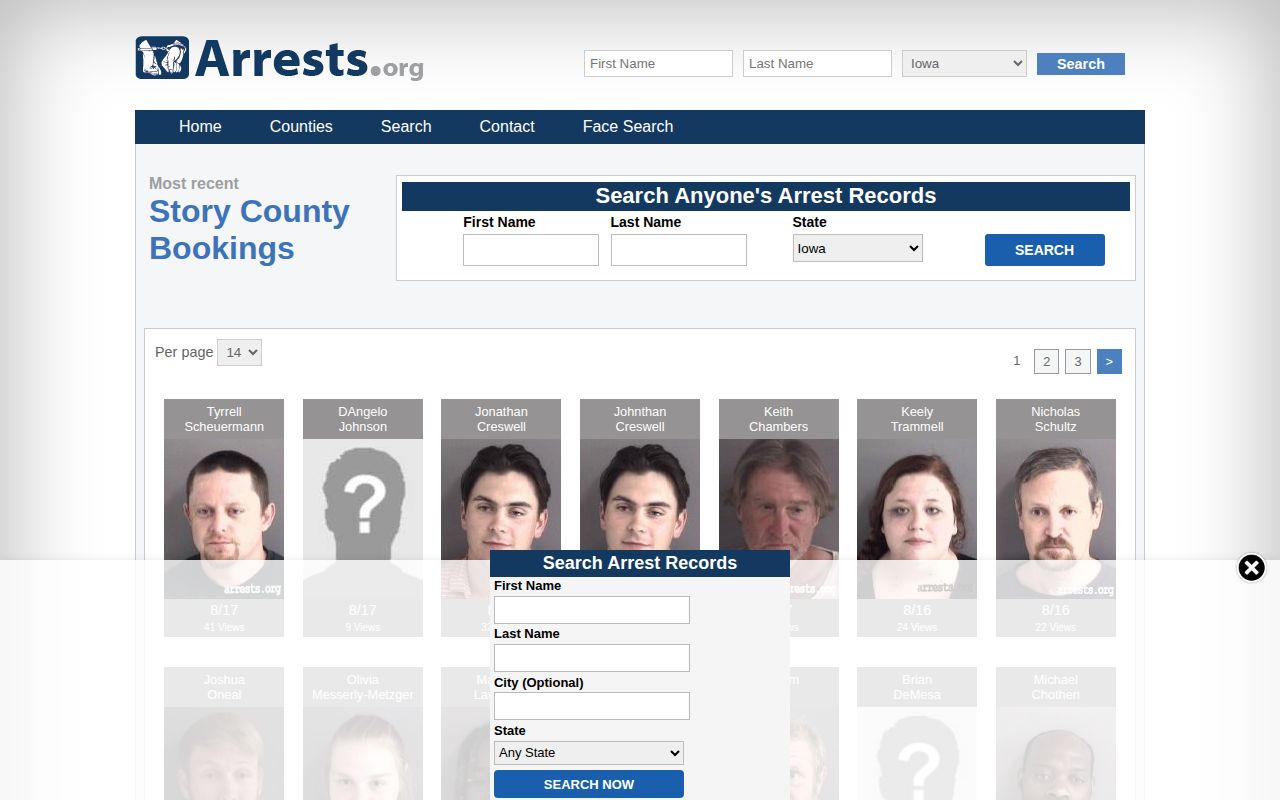Focus the header First Name field
Viewport: 1280px width, 800px height.
[658, 63]
